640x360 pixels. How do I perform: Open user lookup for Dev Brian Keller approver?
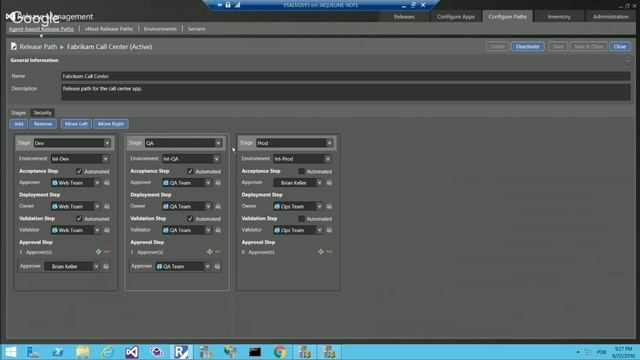tap(106, 267)
